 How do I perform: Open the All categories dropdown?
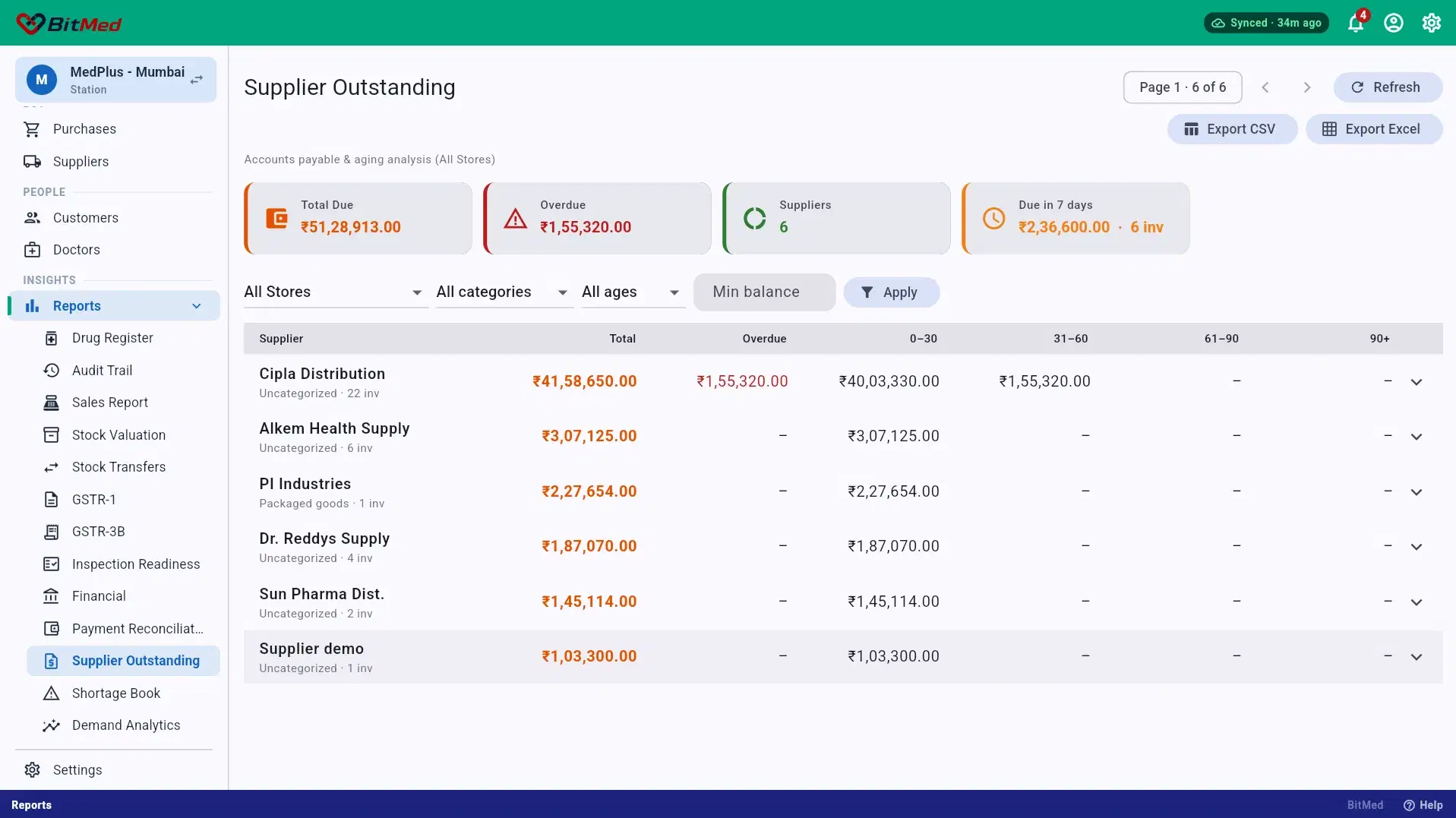click(504, 292)
